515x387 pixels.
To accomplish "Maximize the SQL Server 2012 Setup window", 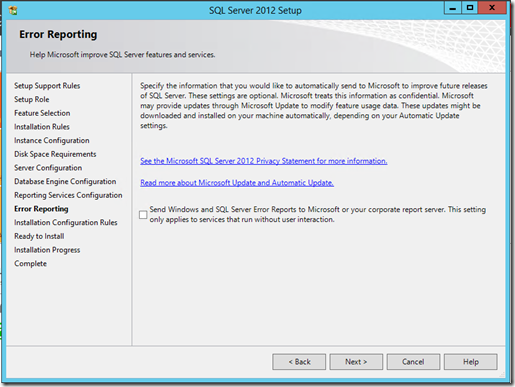I will pos(470,8).
